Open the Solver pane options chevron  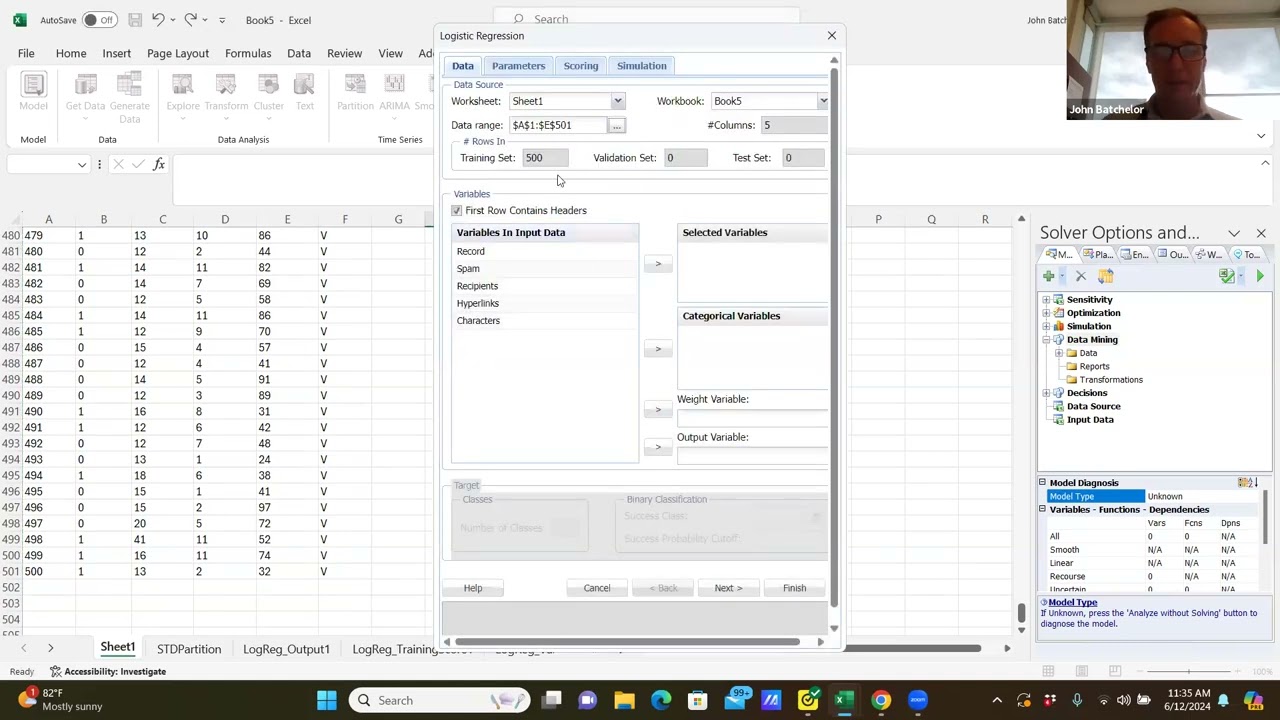[1234, 233]
